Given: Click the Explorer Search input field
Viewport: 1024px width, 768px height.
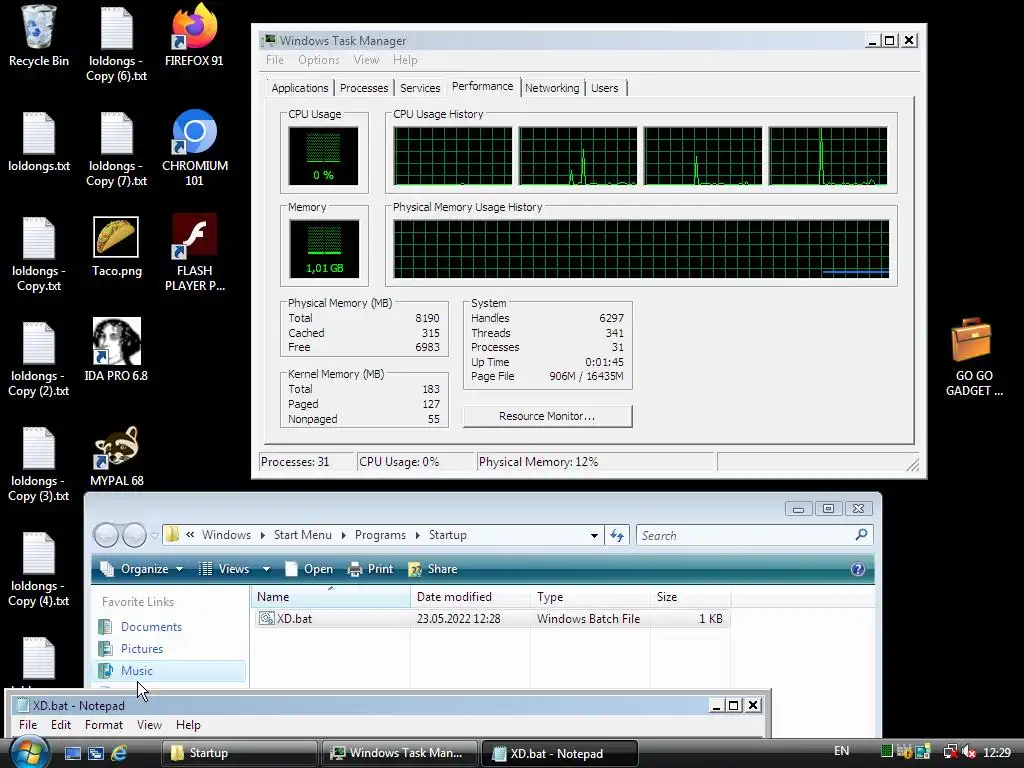Looking at the screenshot, I should tap(744, 536).
